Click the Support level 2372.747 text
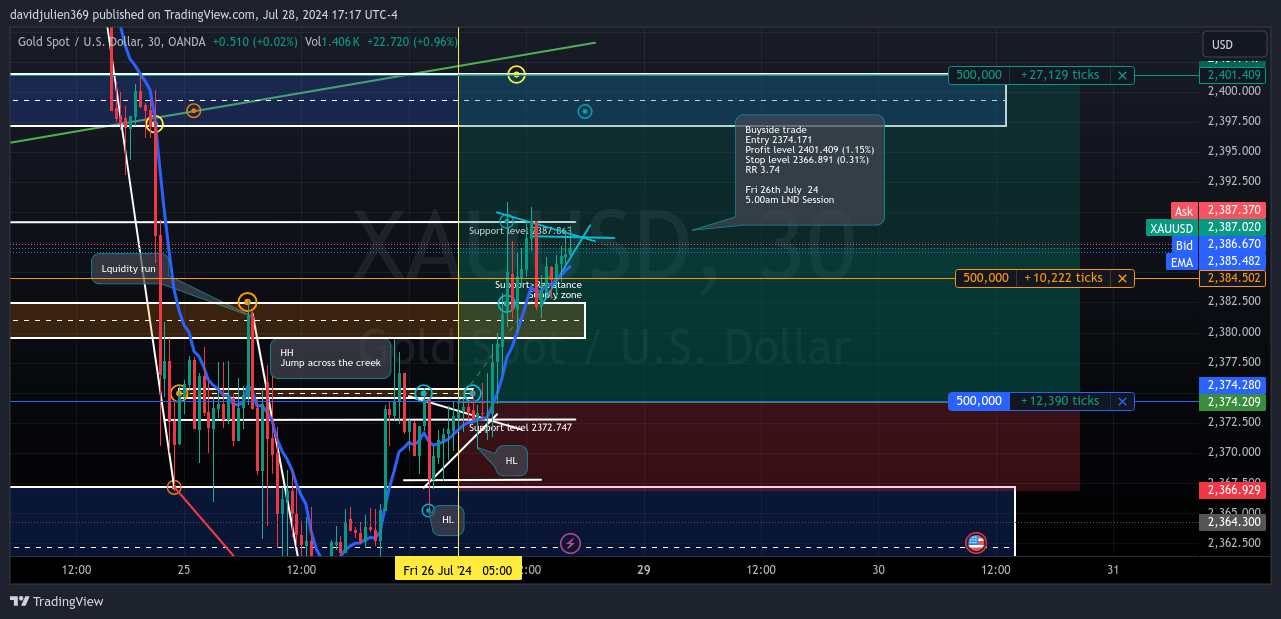The width and height of the screenshot is (1281, 619). click(x=520, y=428)
